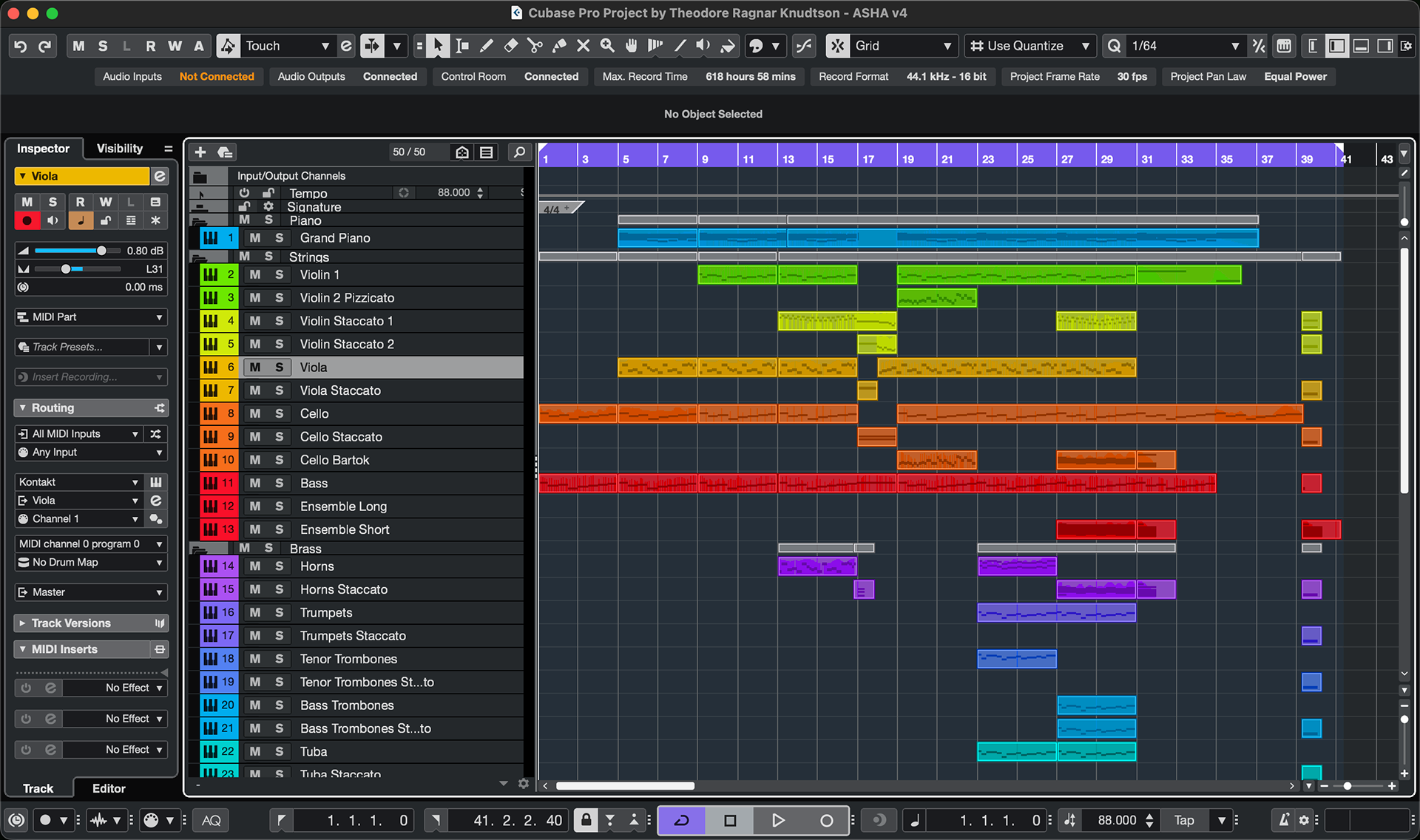Image resolution: width=1420 pixels, height=840 pixels.
Task: Click the Tap tempo button
Action: pyautogui.click(x=1184, y=820)
